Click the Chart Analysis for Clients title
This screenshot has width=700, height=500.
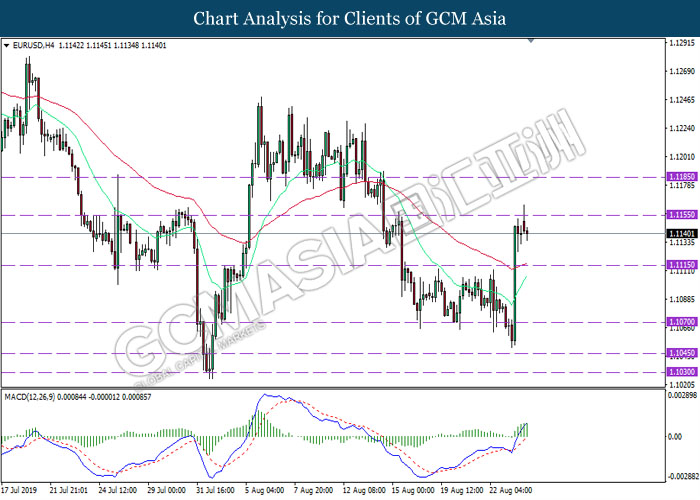350,19
